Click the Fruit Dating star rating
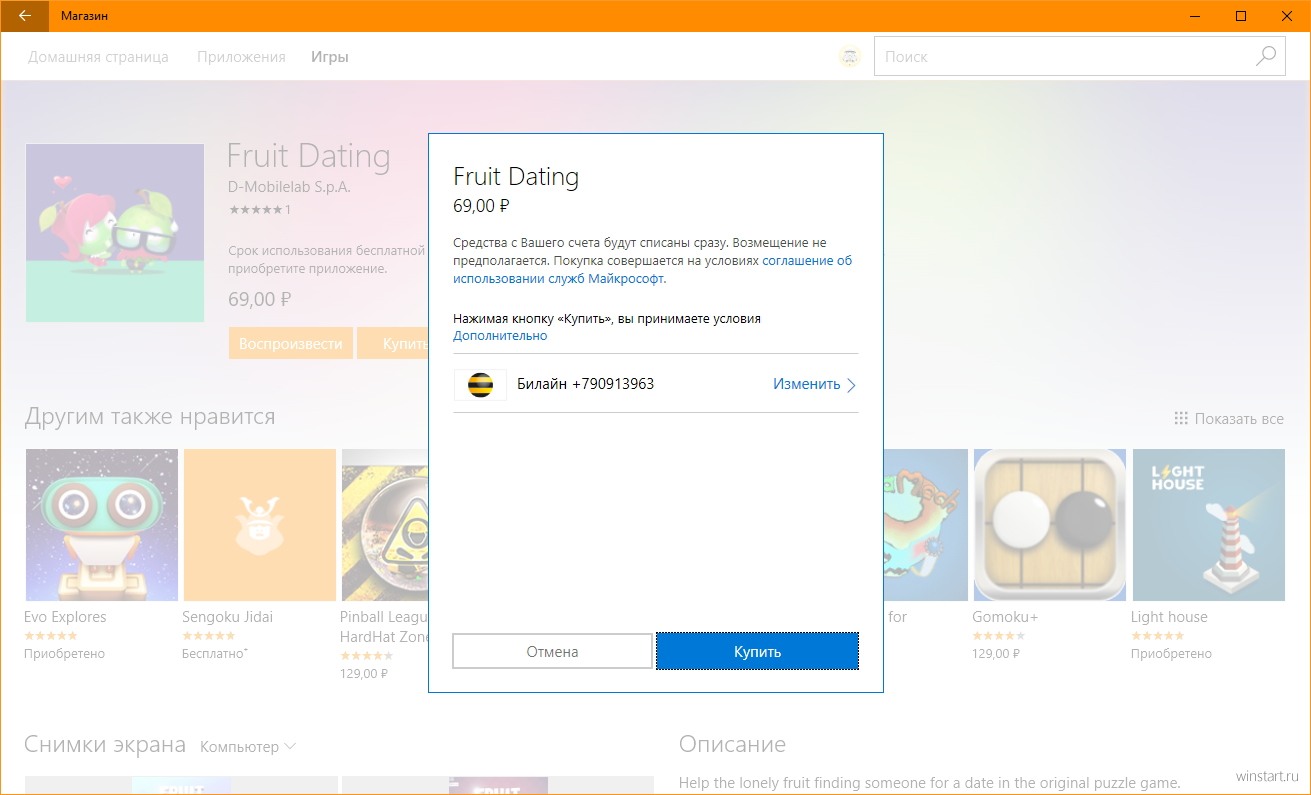The image size is (1311, 795). coord(259,210)
